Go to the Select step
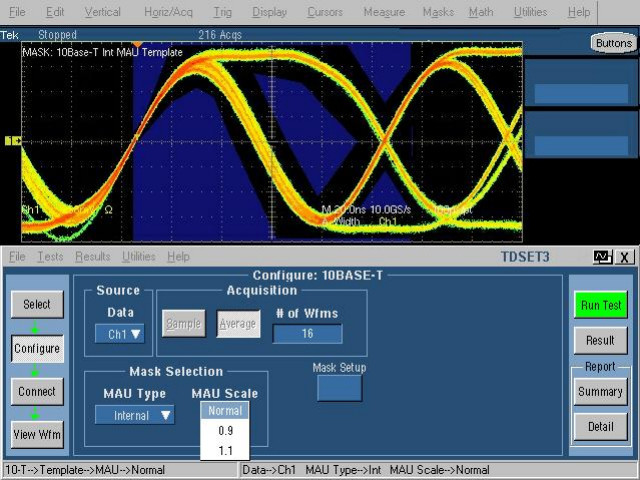Viewport: 640px width, 480px height. (x=37, y=305)
